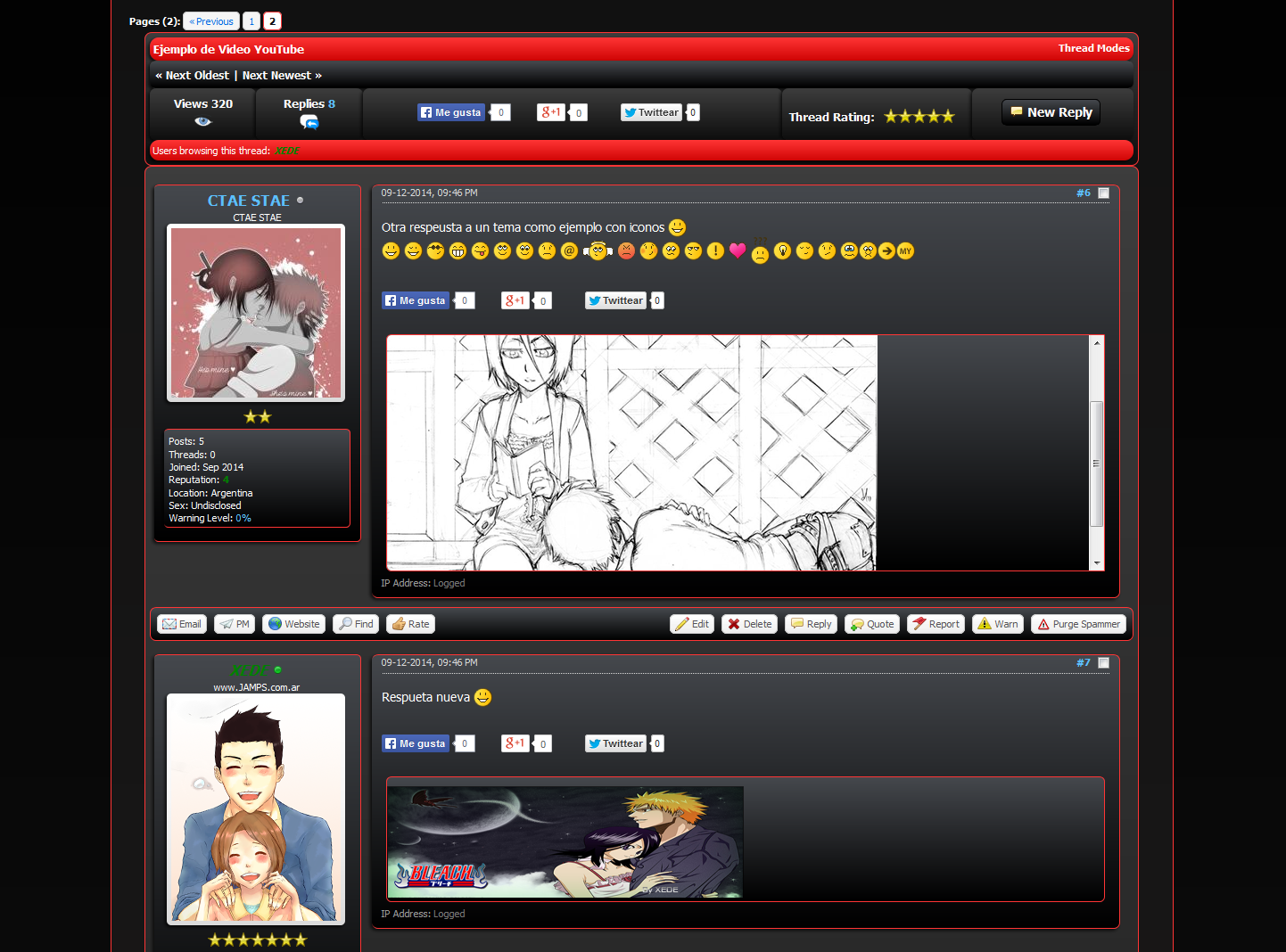
Task: Click the Bleach banner signature image
Action: click(565, 842)
